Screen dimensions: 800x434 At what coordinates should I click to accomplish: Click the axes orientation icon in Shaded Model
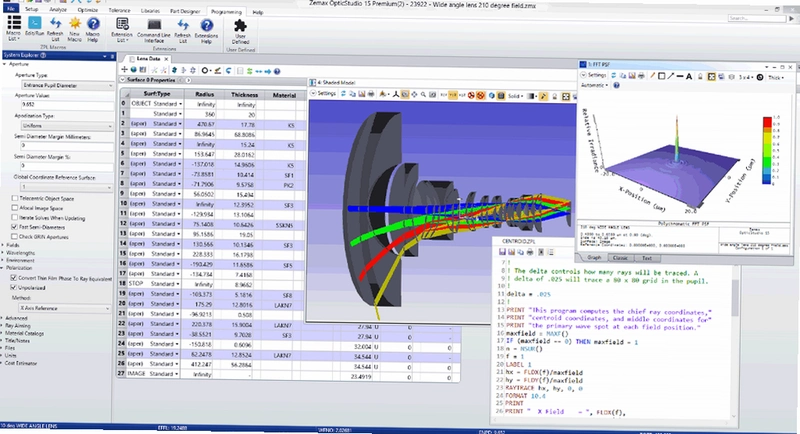point(395,94)
